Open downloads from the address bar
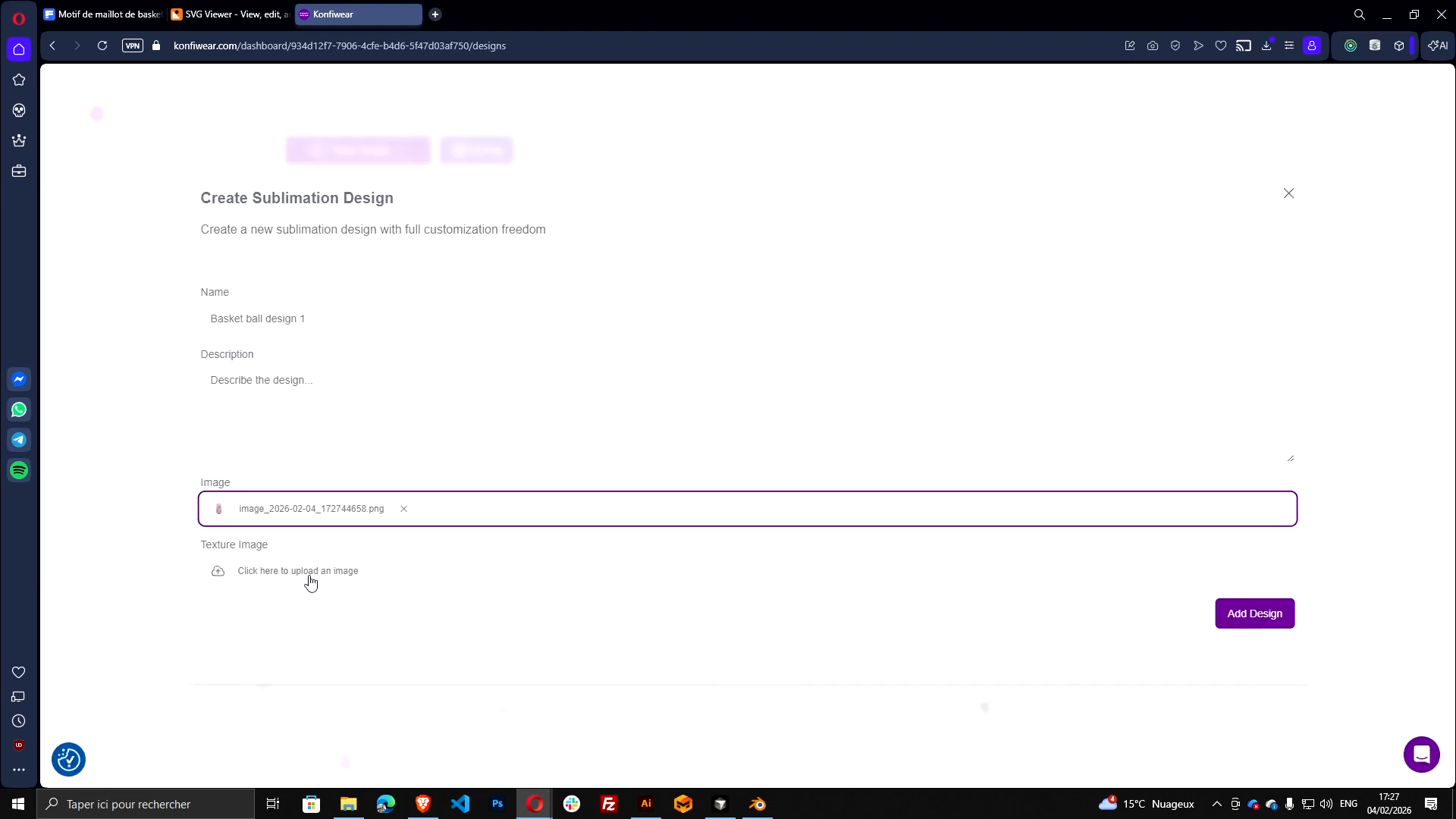 click(x=1266, y=45)
